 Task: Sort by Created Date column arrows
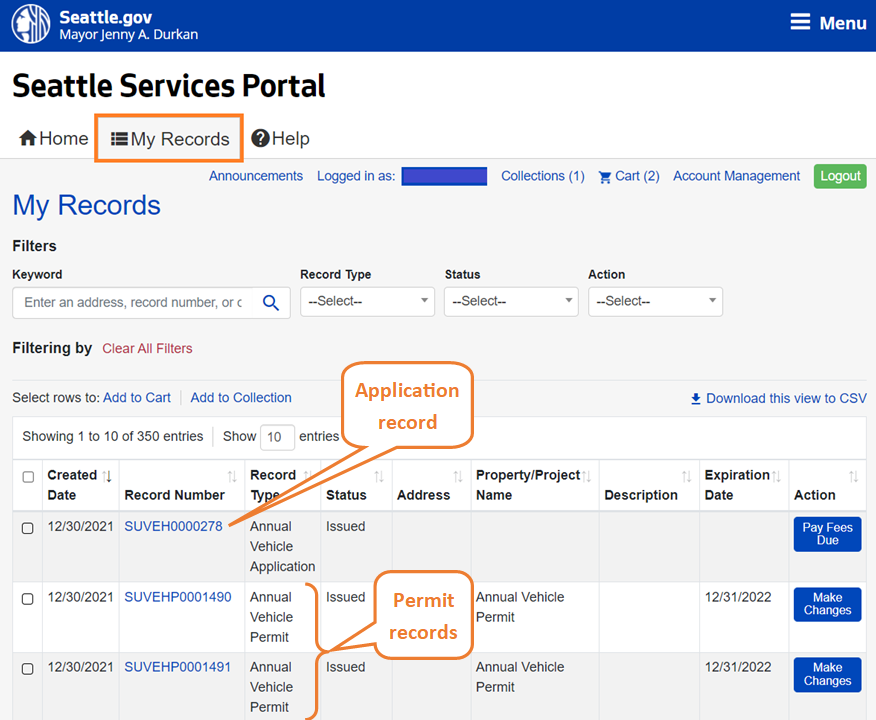107,476
